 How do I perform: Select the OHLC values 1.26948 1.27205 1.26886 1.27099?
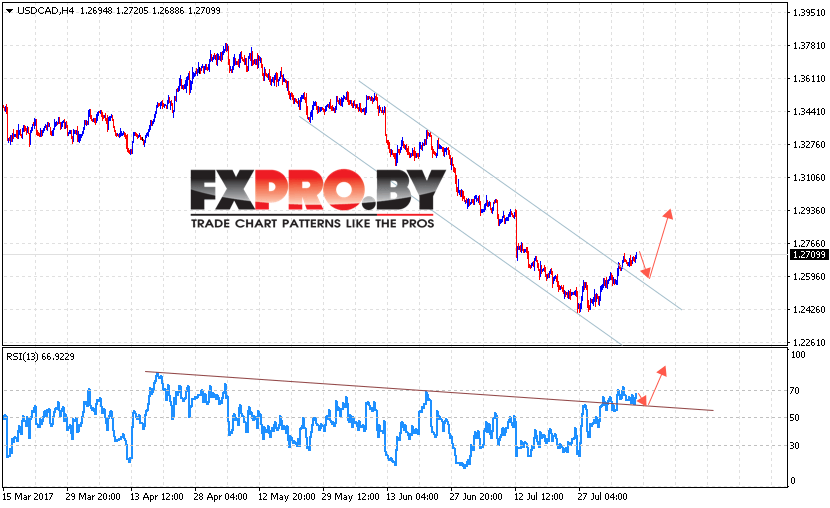pos(150,11)
